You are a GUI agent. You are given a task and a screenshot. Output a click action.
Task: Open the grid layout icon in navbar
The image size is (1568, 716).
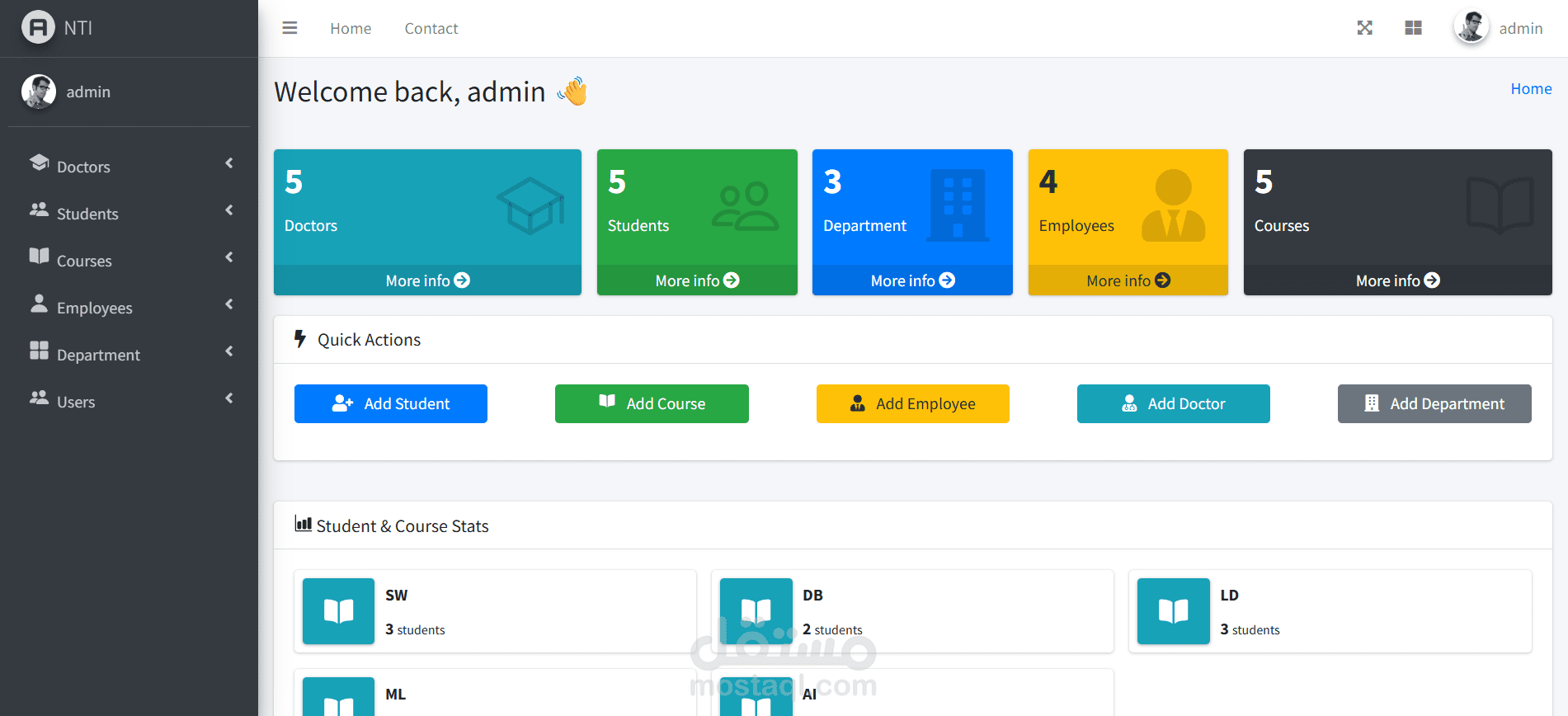(x=1413, y=28)
